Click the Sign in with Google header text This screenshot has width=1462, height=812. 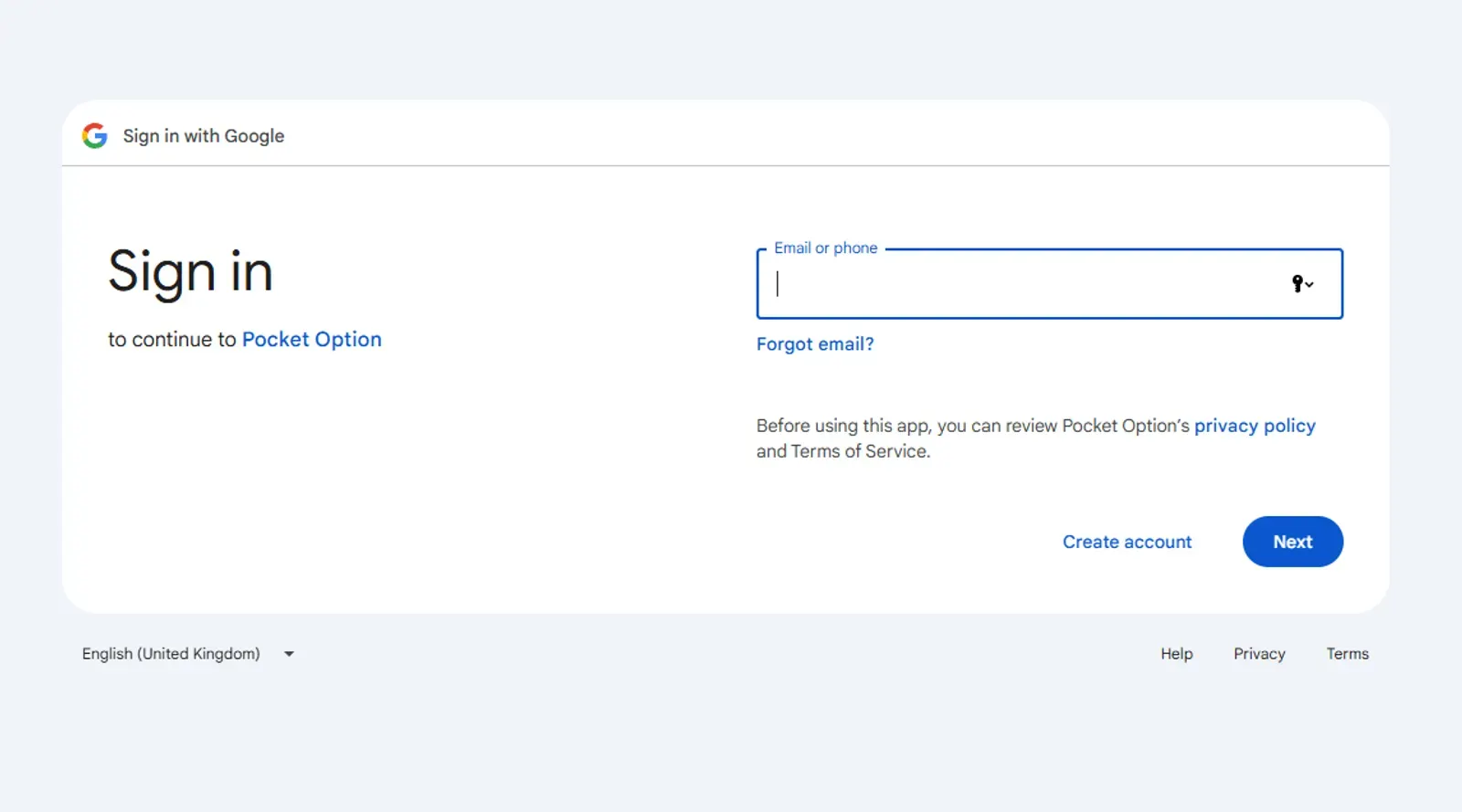(204, 136)
